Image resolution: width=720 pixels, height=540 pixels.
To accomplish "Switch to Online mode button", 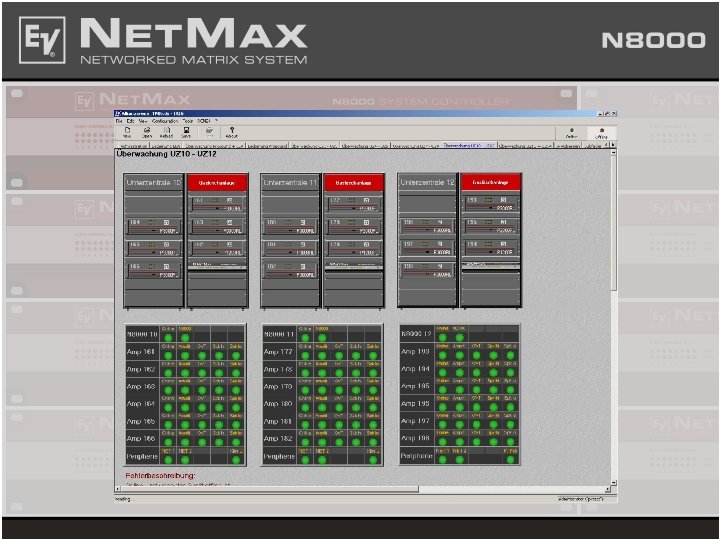I will coord(571,133).
